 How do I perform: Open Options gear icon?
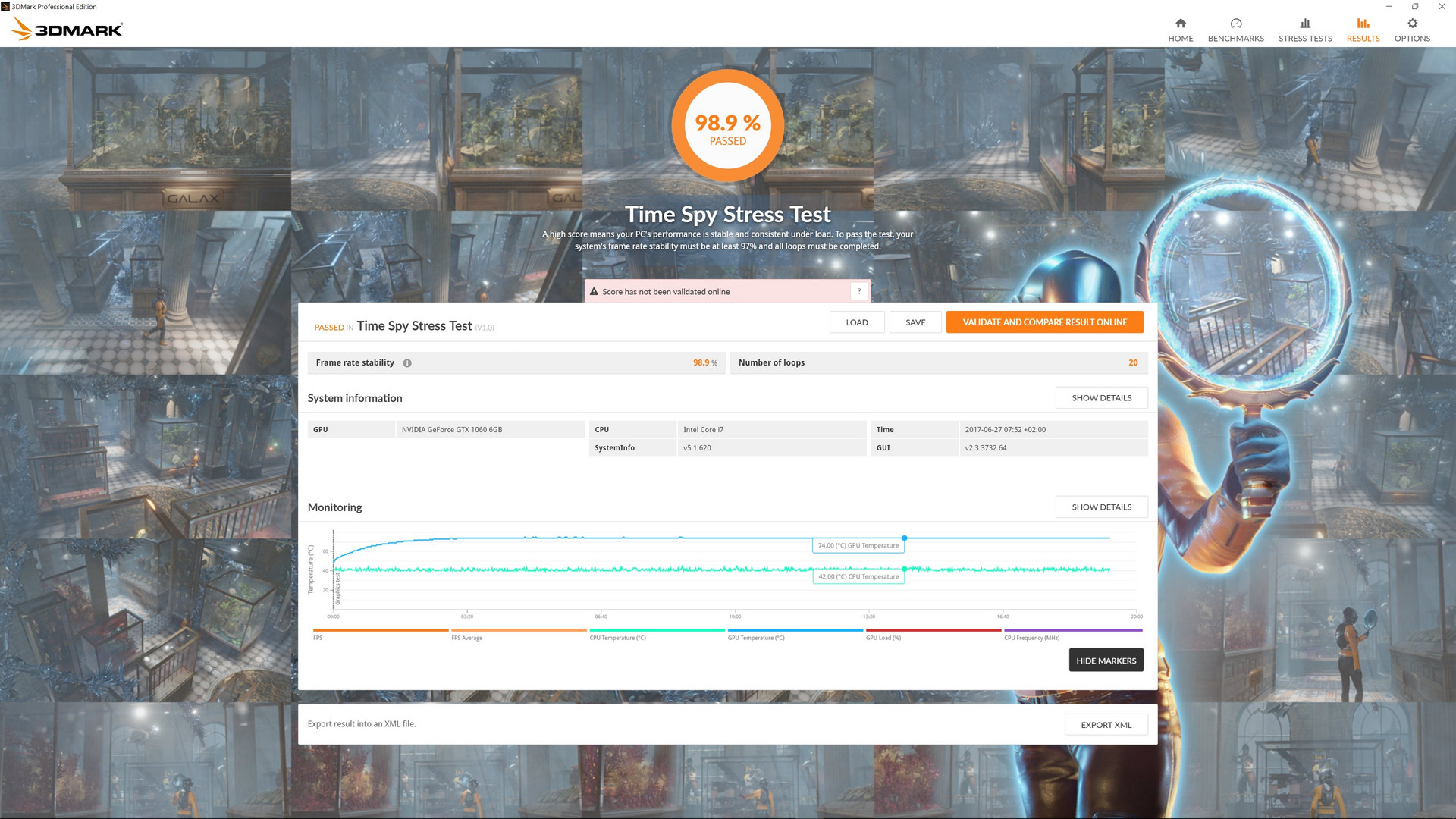click(1411, 24)
